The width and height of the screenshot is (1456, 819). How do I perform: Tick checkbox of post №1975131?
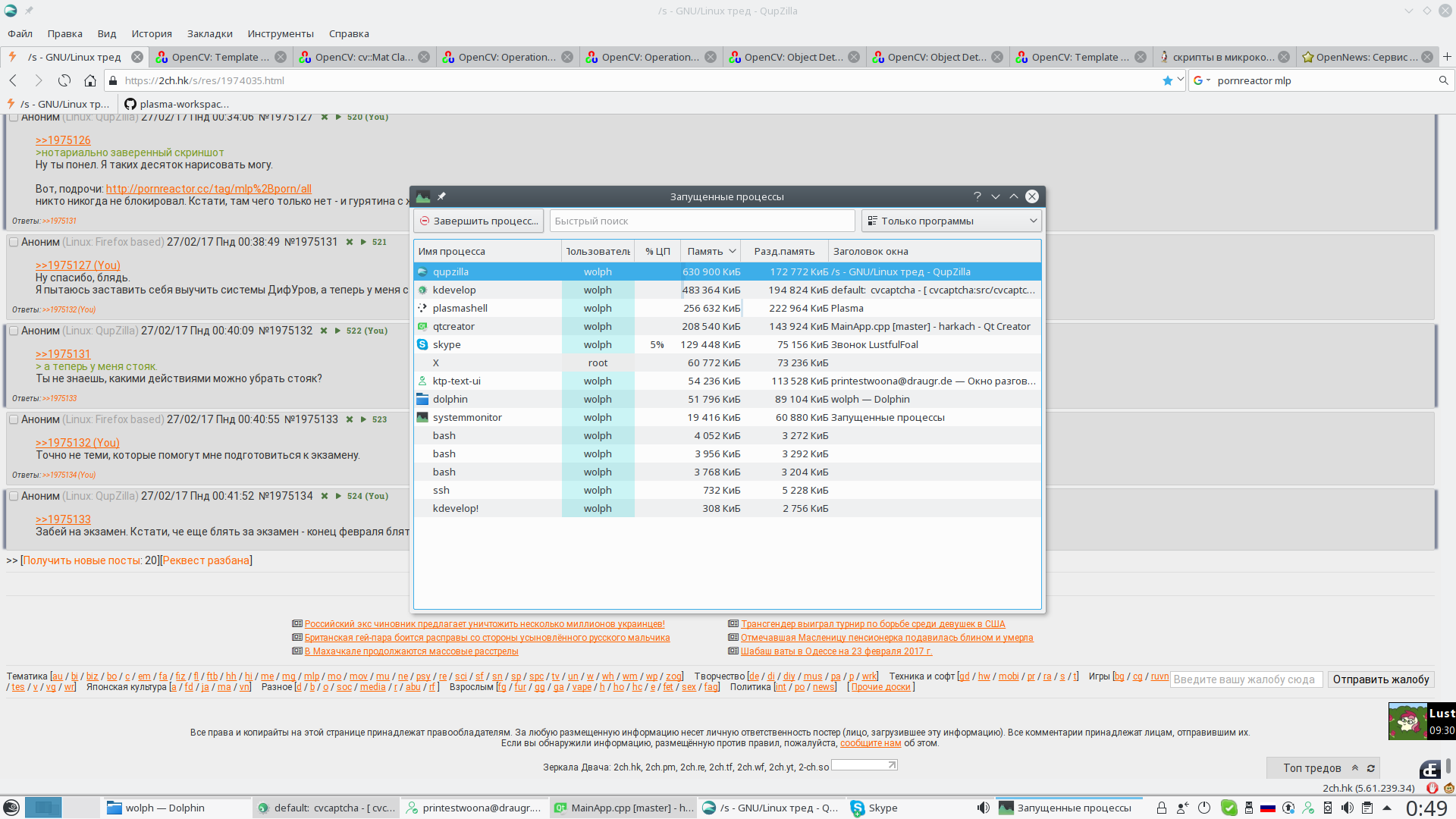coord(14,242)
